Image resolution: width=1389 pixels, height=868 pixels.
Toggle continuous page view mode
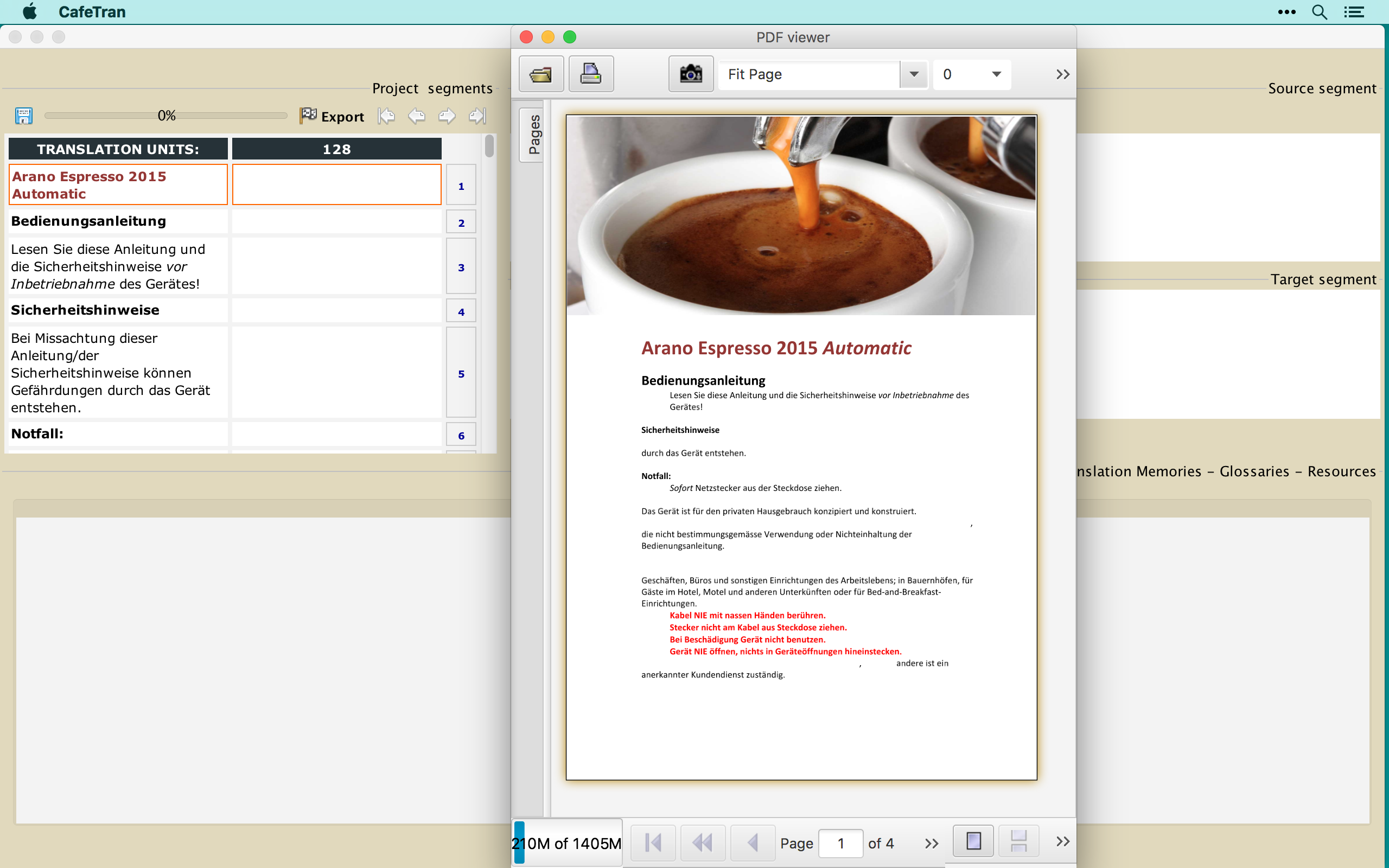[1018, 841]
